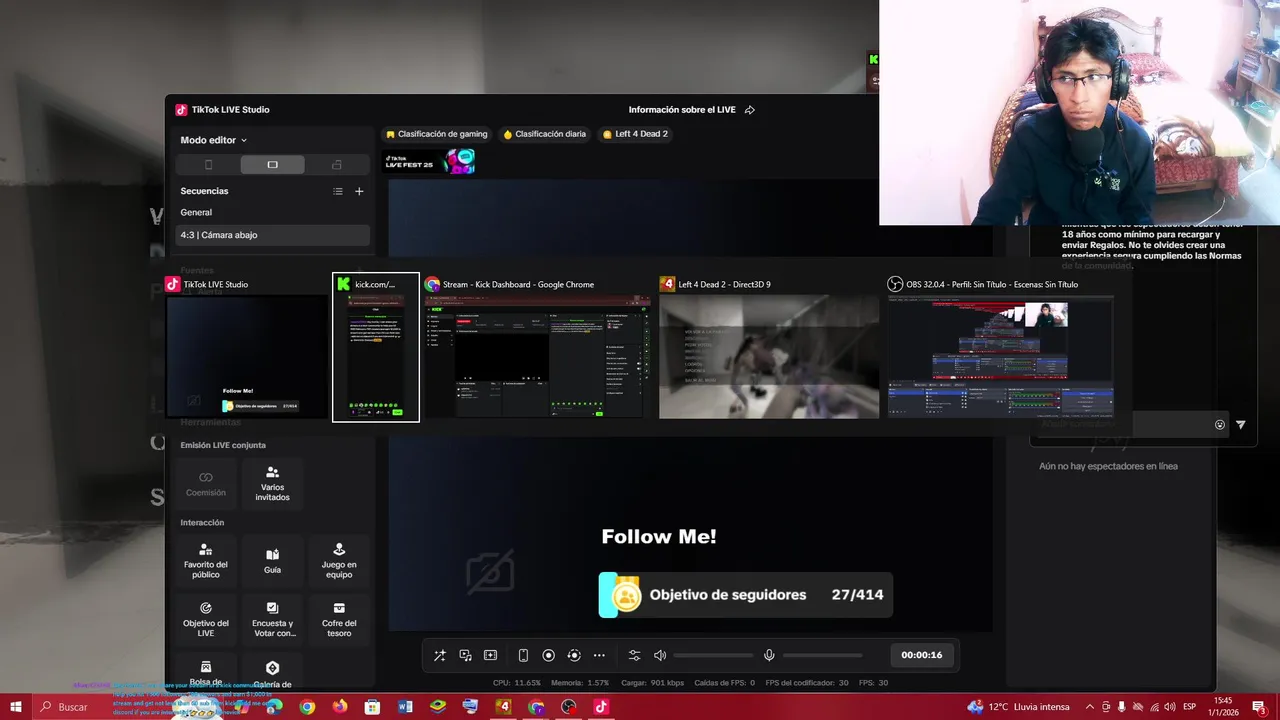This screenshot has height=720, width=1280.
Task: Select the dual layout mode
Action: click(336, 165)
